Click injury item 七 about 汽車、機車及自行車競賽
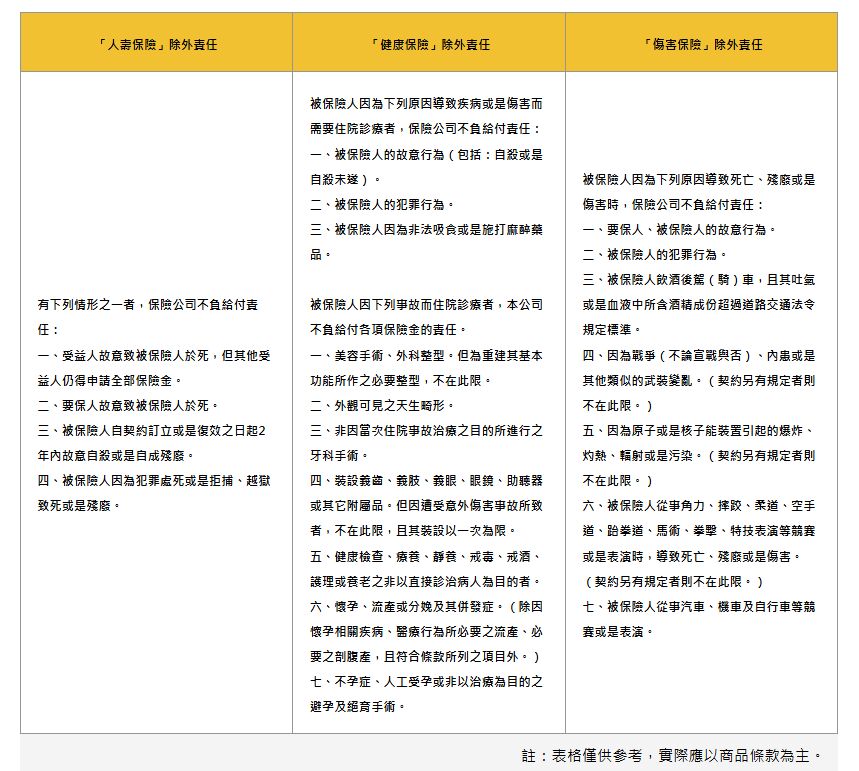 coord(699,606)
